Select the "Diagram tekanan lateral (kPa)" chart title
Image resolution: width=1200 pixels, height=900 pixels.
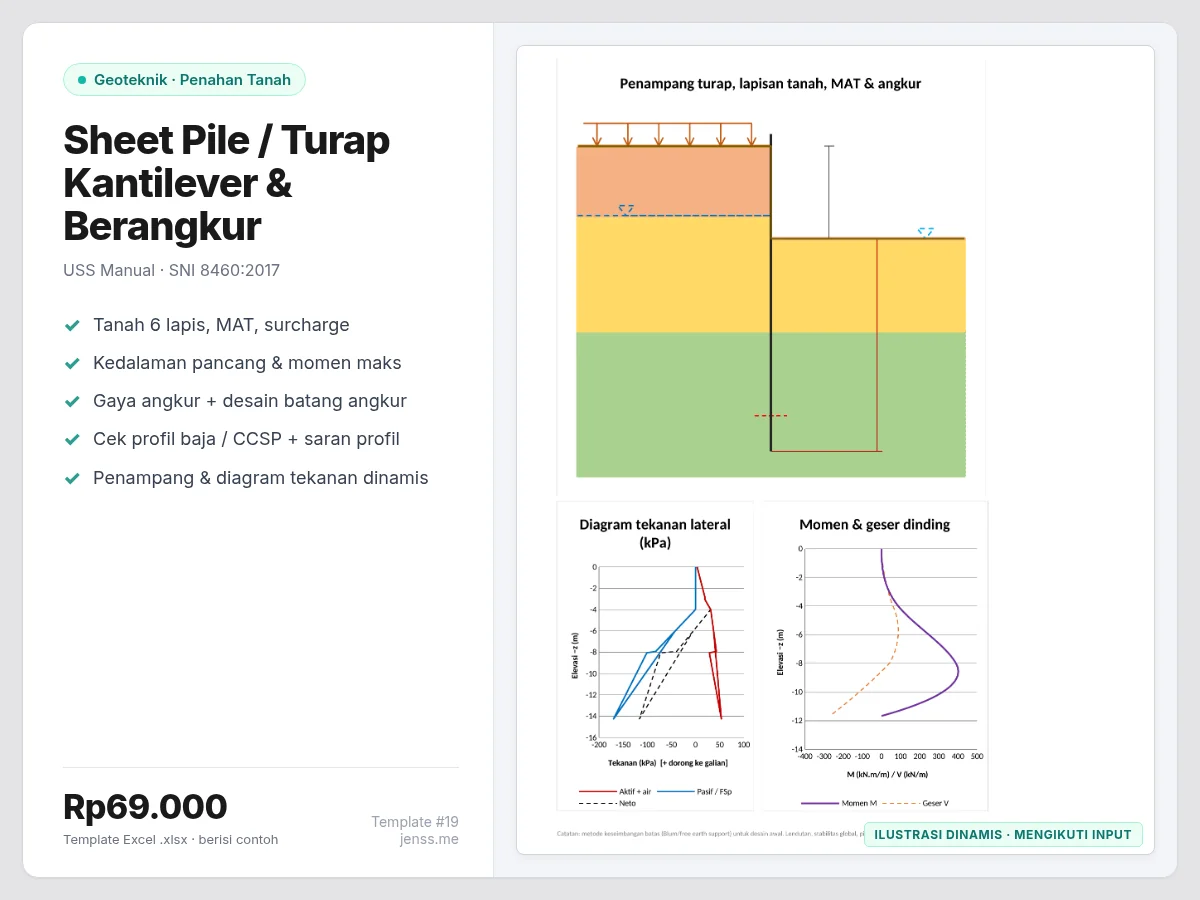655,533
